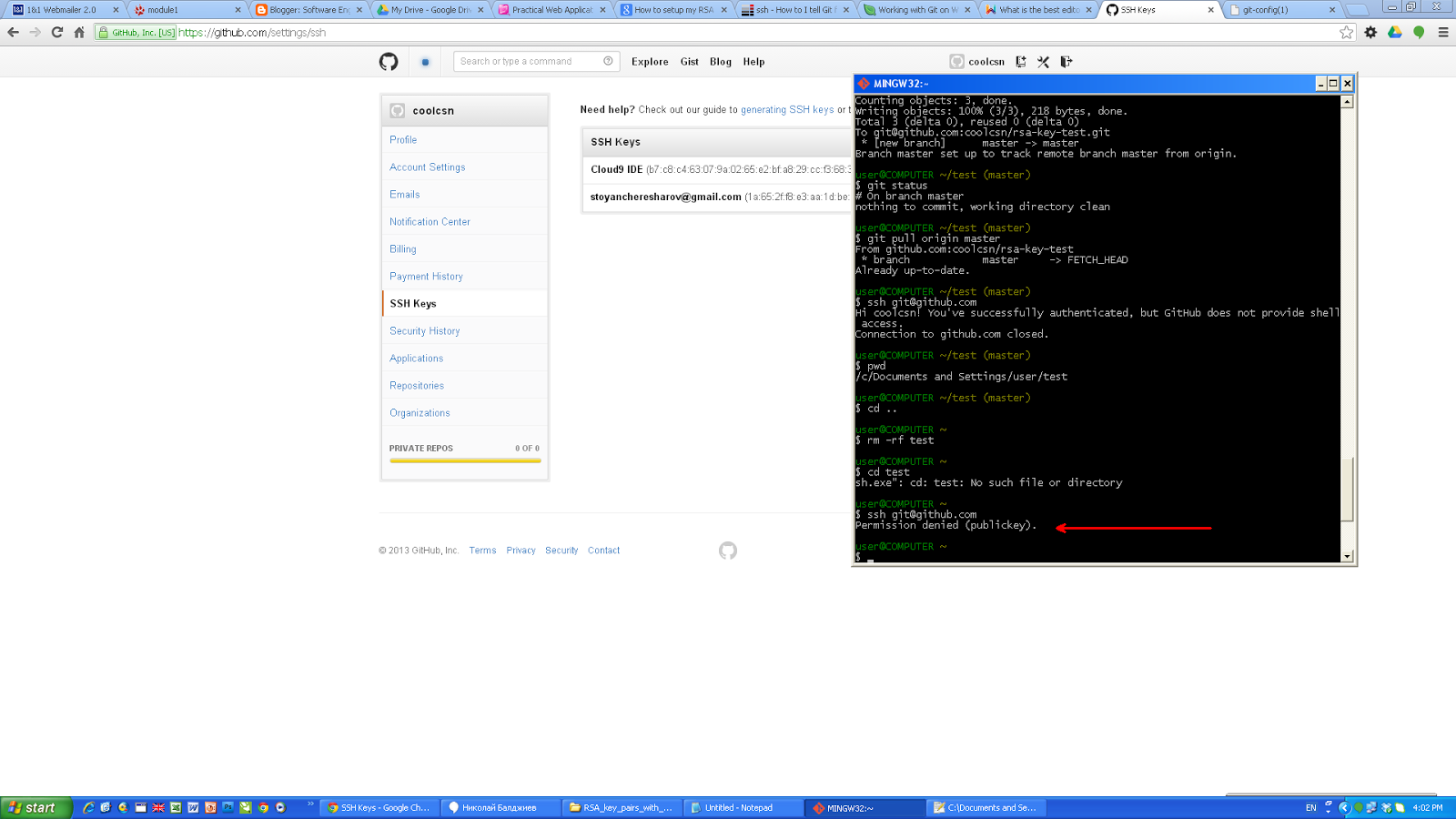Switch to Untitled - Notepad taskbar button
This screenshot has width=1456, height=819.
pos(743,808)
